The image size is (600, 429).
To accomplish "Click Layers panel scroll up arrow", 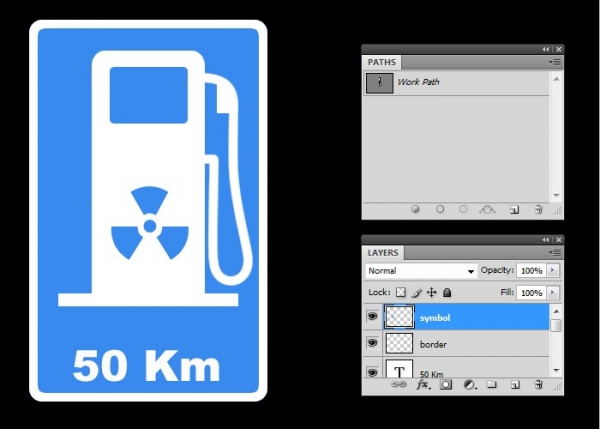I will [x=556, y=311].
